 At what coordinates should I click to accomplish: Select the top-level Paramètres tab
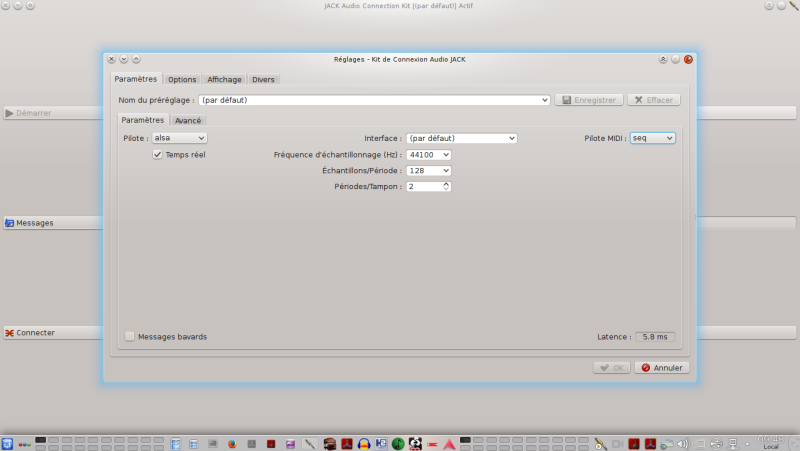click(136, 79)
